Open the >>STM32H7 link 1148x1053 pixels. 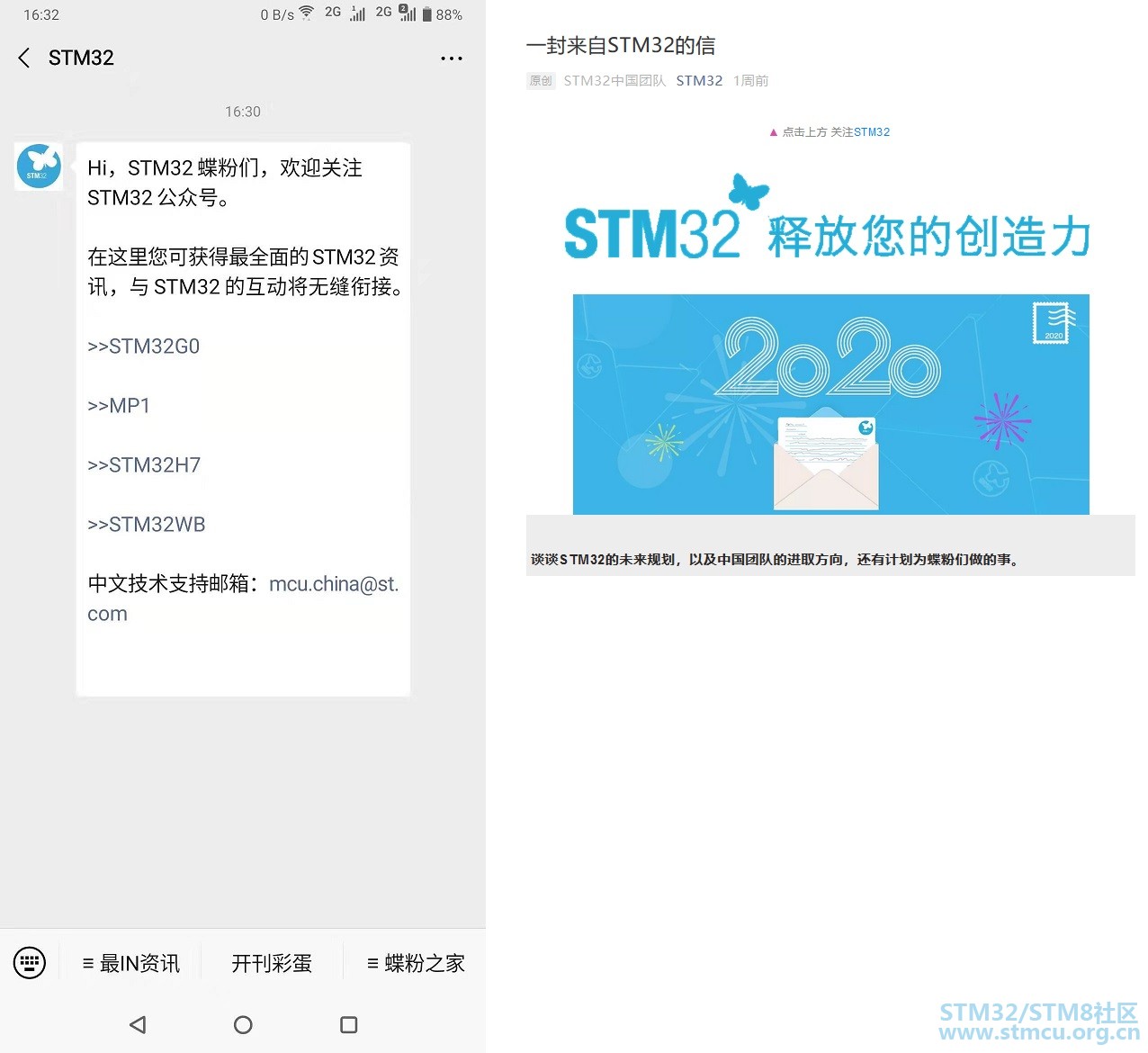144,465
